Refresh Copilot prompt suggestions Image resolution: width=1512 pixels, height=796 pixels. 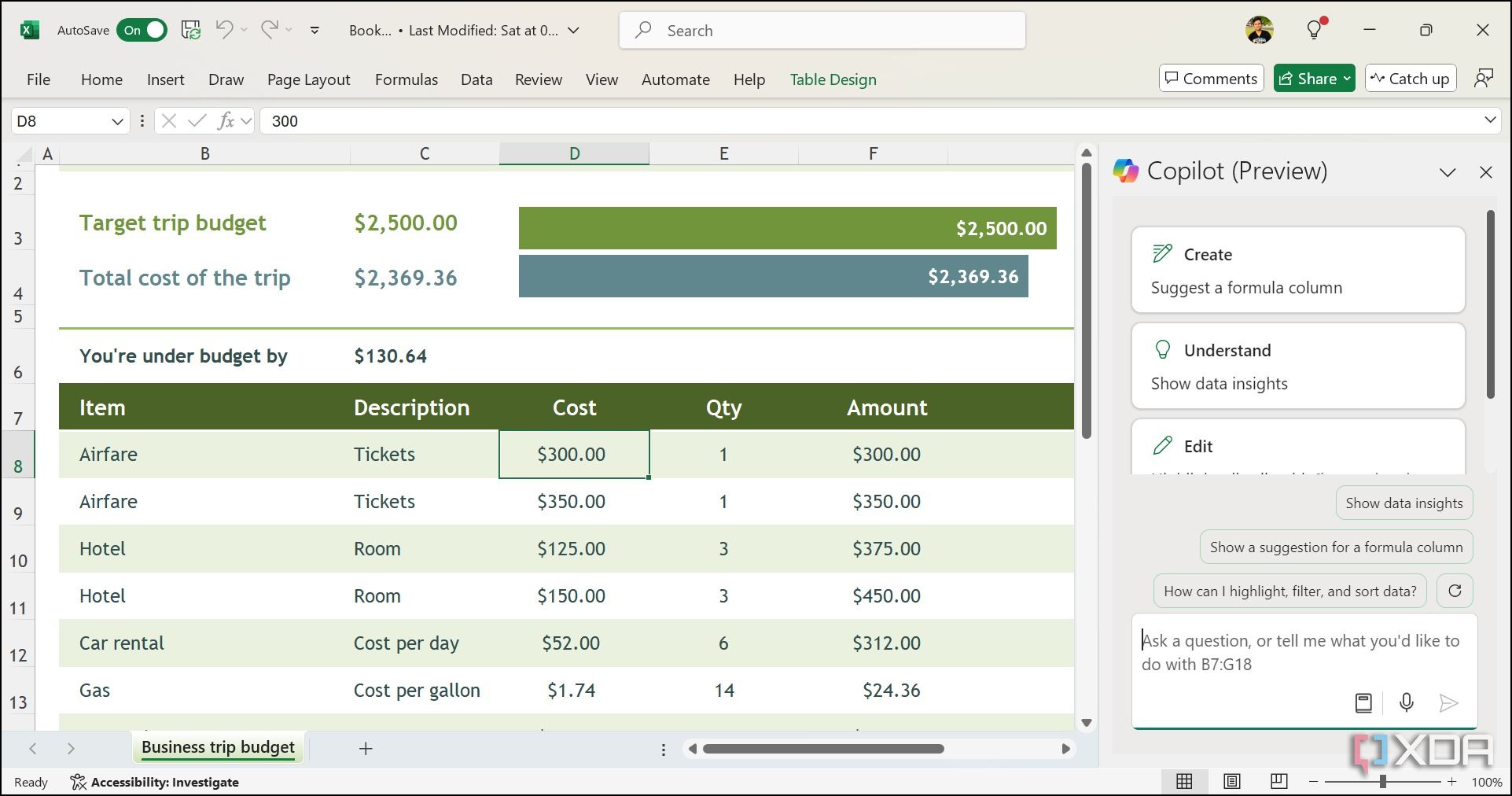pos(1455,591)
